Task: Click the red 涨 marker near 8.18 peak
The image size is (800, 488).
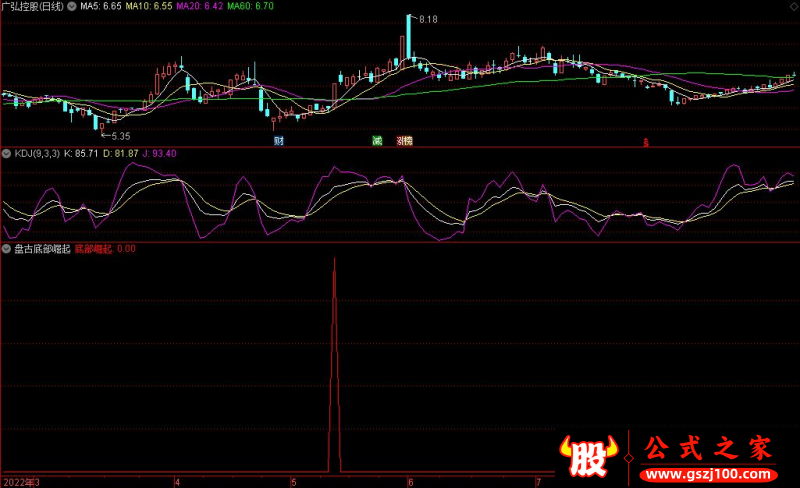Action: [404, 141]
